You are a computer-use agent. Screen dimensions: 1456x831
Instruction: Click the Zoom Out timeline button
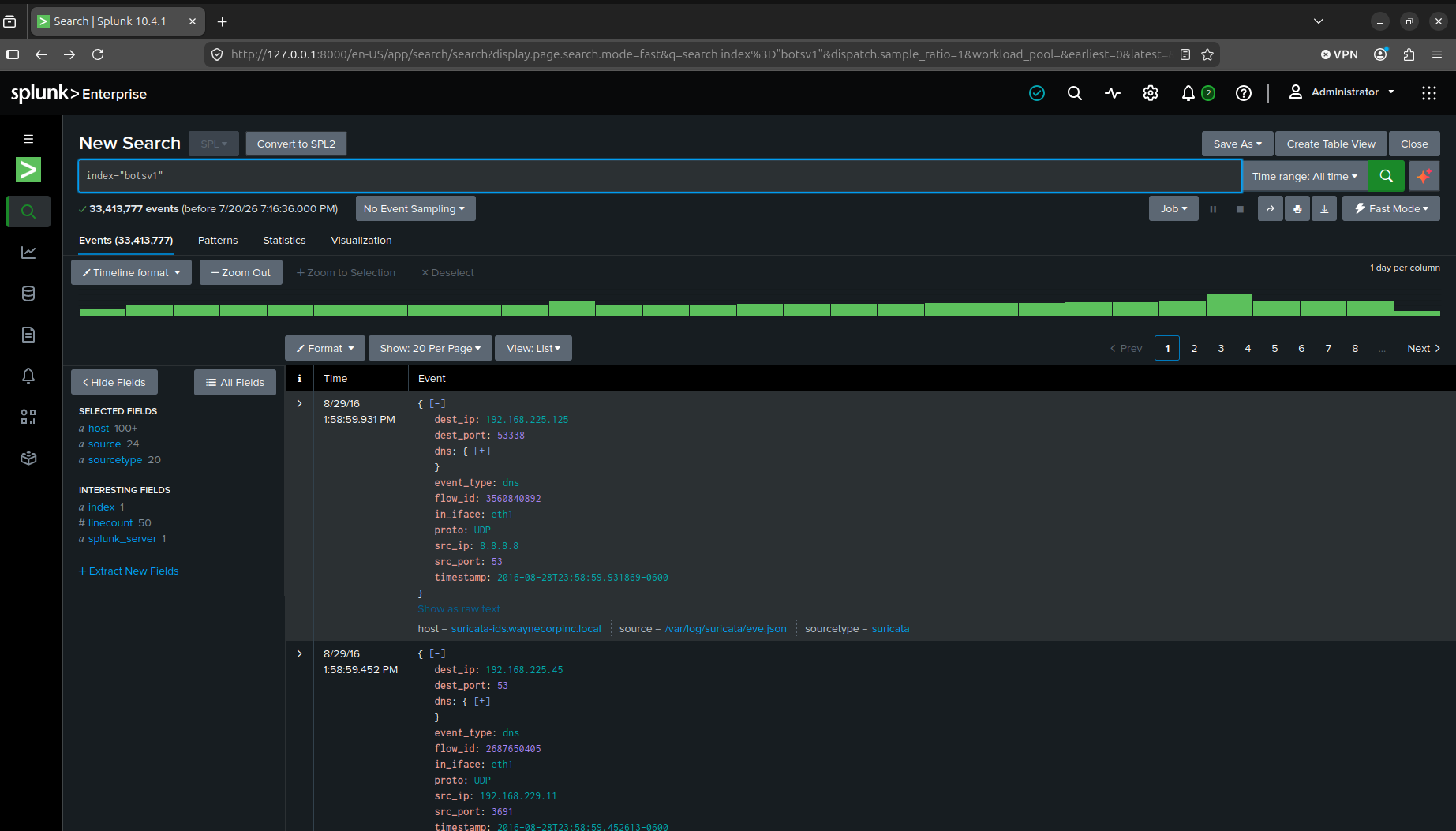(x=241, y=272)
